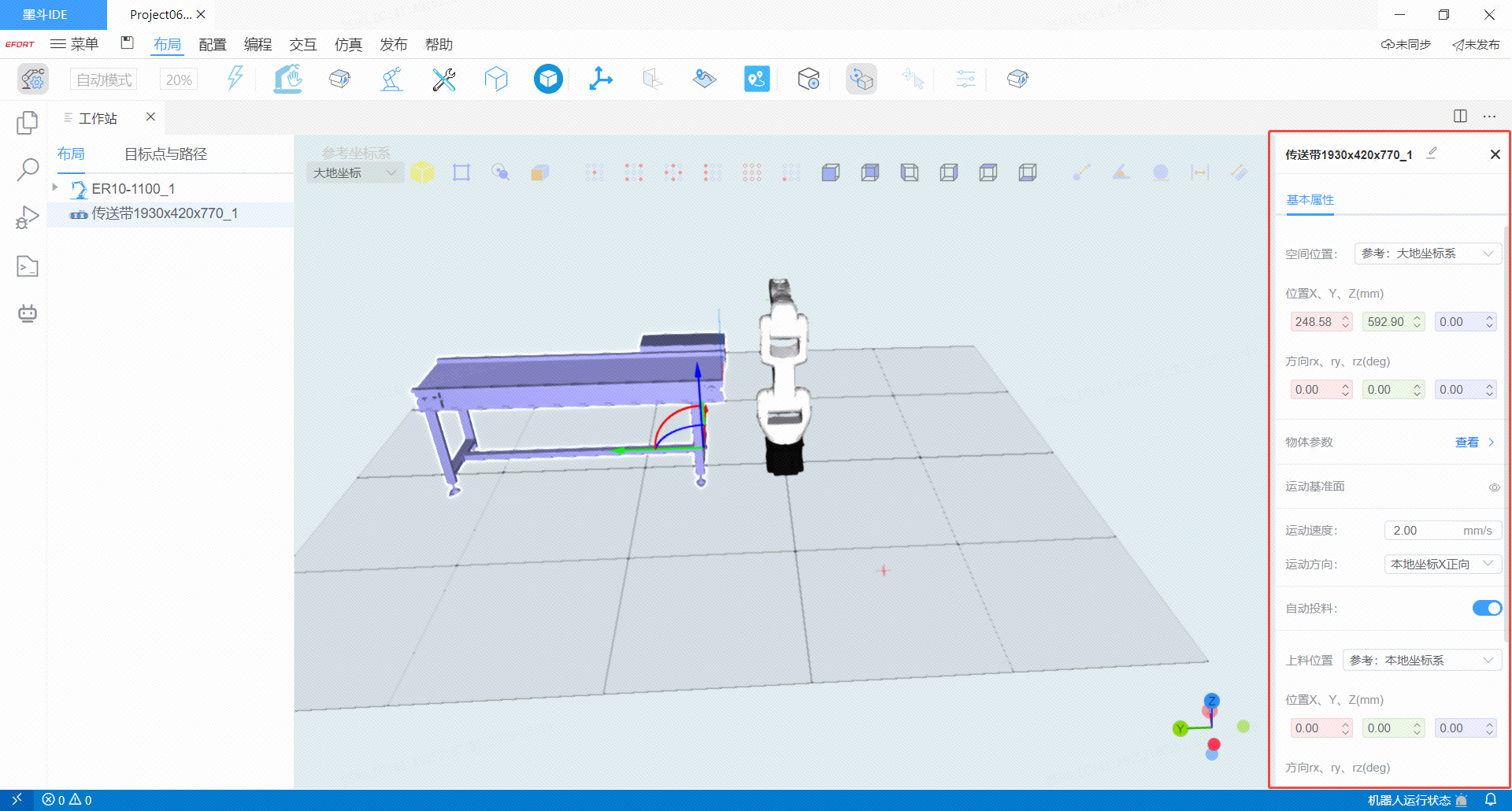The width and height of the screenshot is (1512, 811).
Task: Click the robot arm with hand icon
Action: click(288, 79)
